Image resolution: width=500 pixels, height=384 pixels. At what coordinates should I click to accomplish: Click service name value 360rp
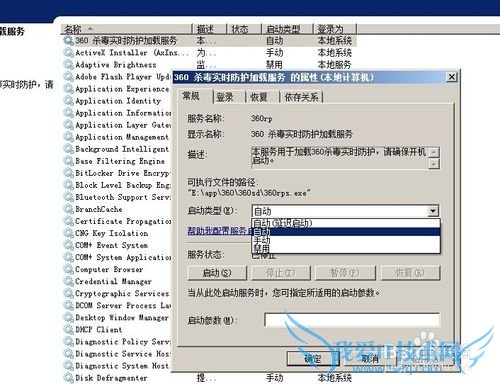pyautogui.click(x=262, y=118)
